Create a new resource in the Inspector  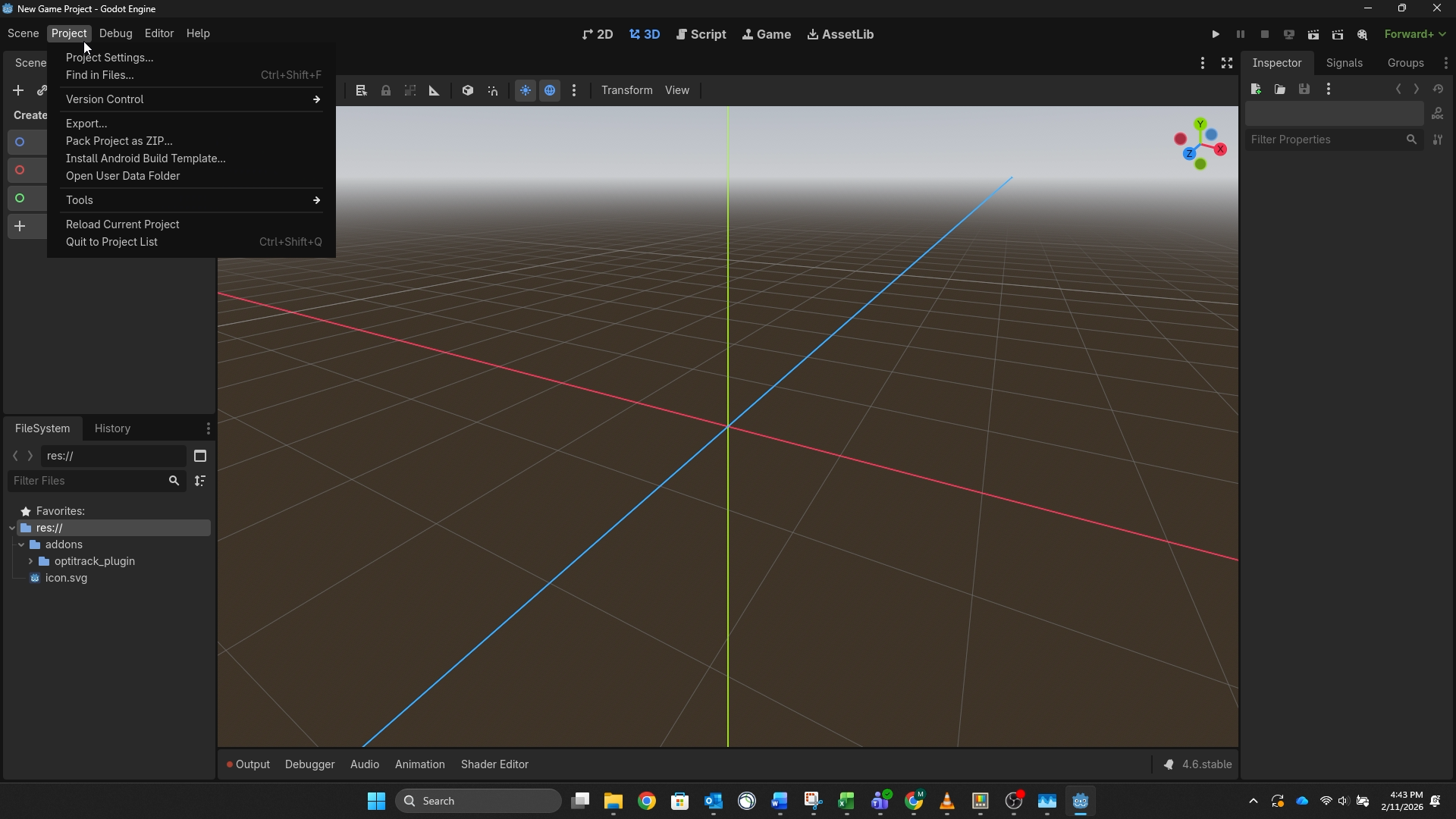[x=1256, y=89]
